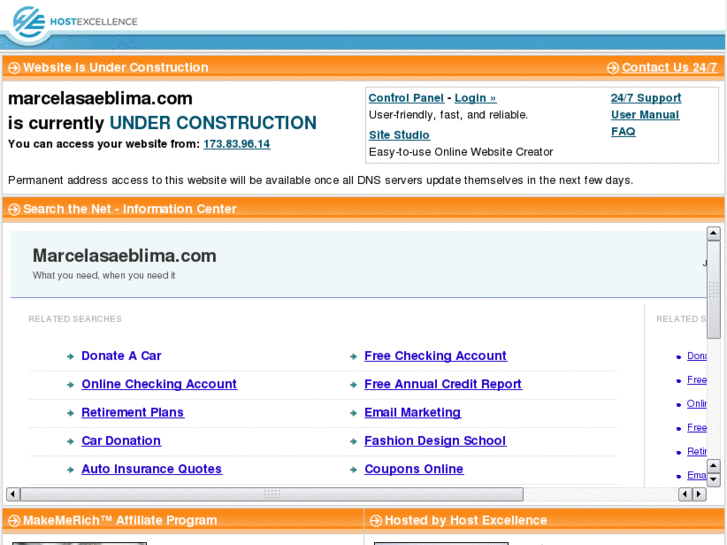This screenshot has width=727, height=545.
Task: Open the User Manual link
Action: (x=645, y=115)
